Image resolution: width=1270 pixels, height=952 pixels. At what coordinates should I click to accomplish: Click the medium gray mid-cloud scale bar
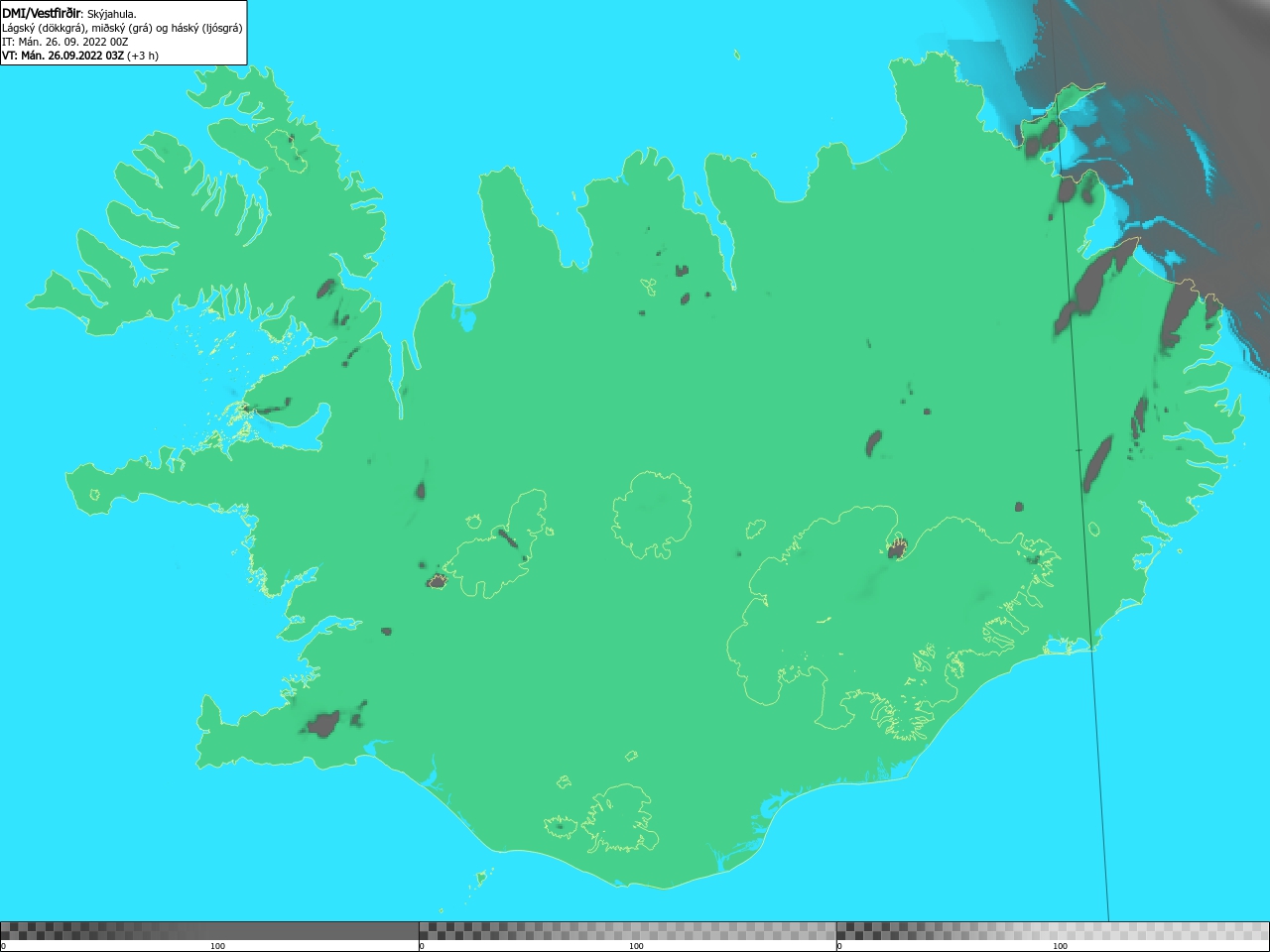tap(627, 931)
